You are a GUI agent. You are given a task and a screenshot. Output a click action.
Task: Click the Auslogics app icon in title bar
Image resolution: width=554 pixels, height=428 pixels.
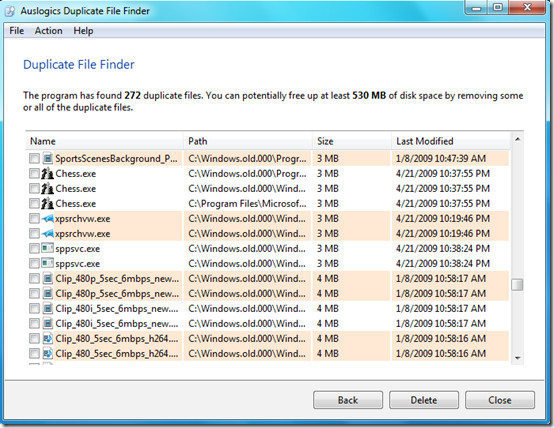pos(10,11)
